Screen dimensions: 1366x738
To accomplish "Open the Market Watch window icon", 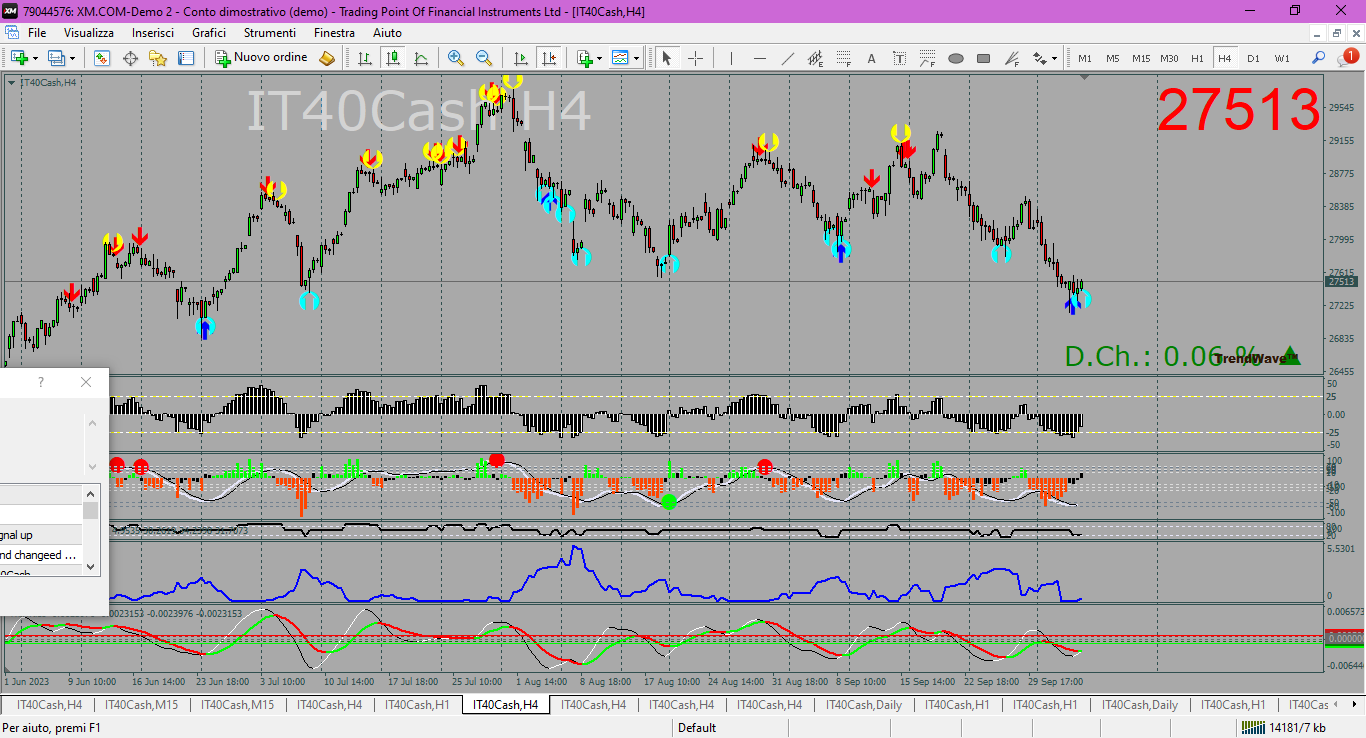I will pos(102,58).
